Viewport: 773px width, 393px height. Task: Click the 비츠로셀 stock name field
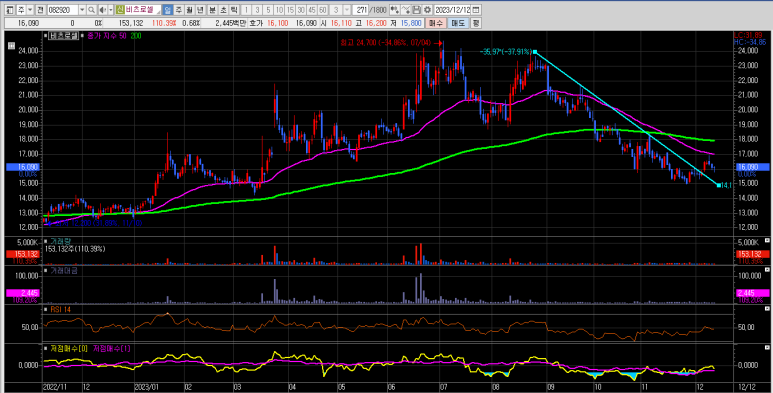coord(142,10)
